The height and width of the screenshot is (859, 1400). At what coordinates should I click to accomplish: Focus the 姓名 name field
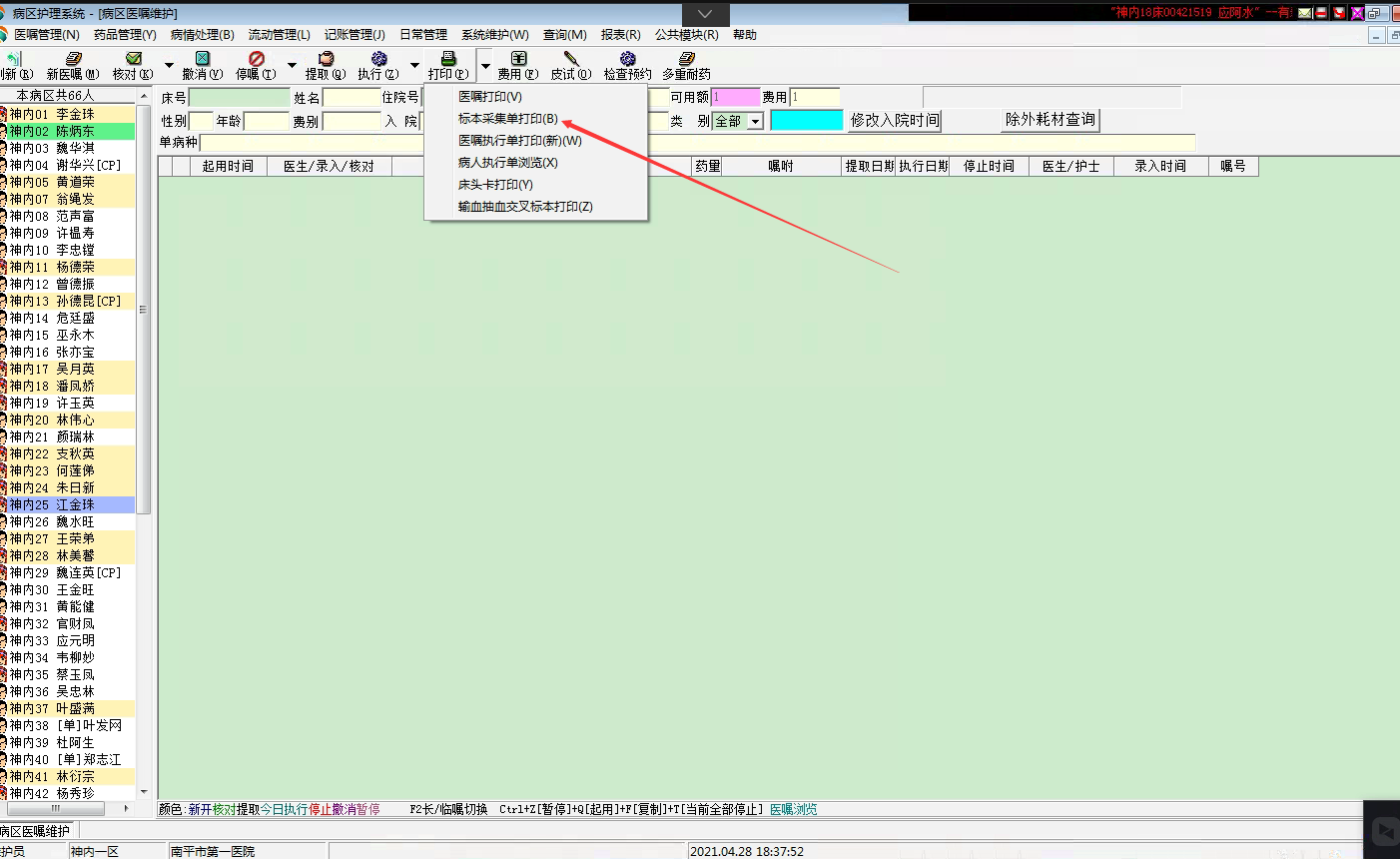point(351,98)
